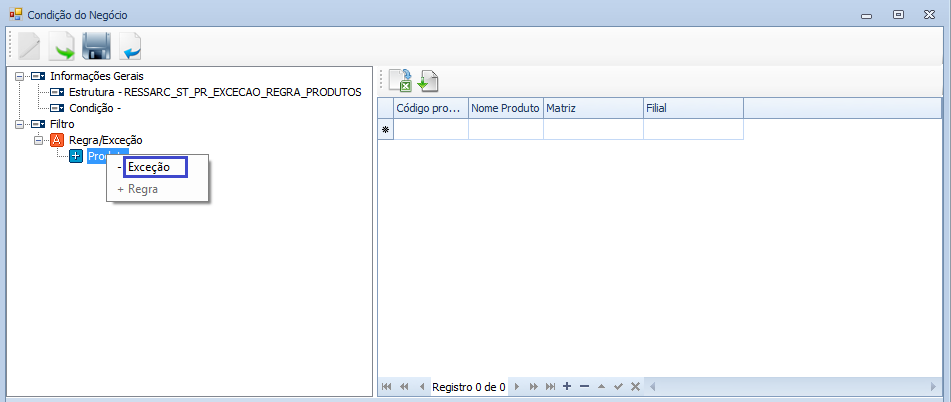This screenshot has height=402, width=951.
Task: Click the Condição do Negócio window icon
Action: [16, 14]
